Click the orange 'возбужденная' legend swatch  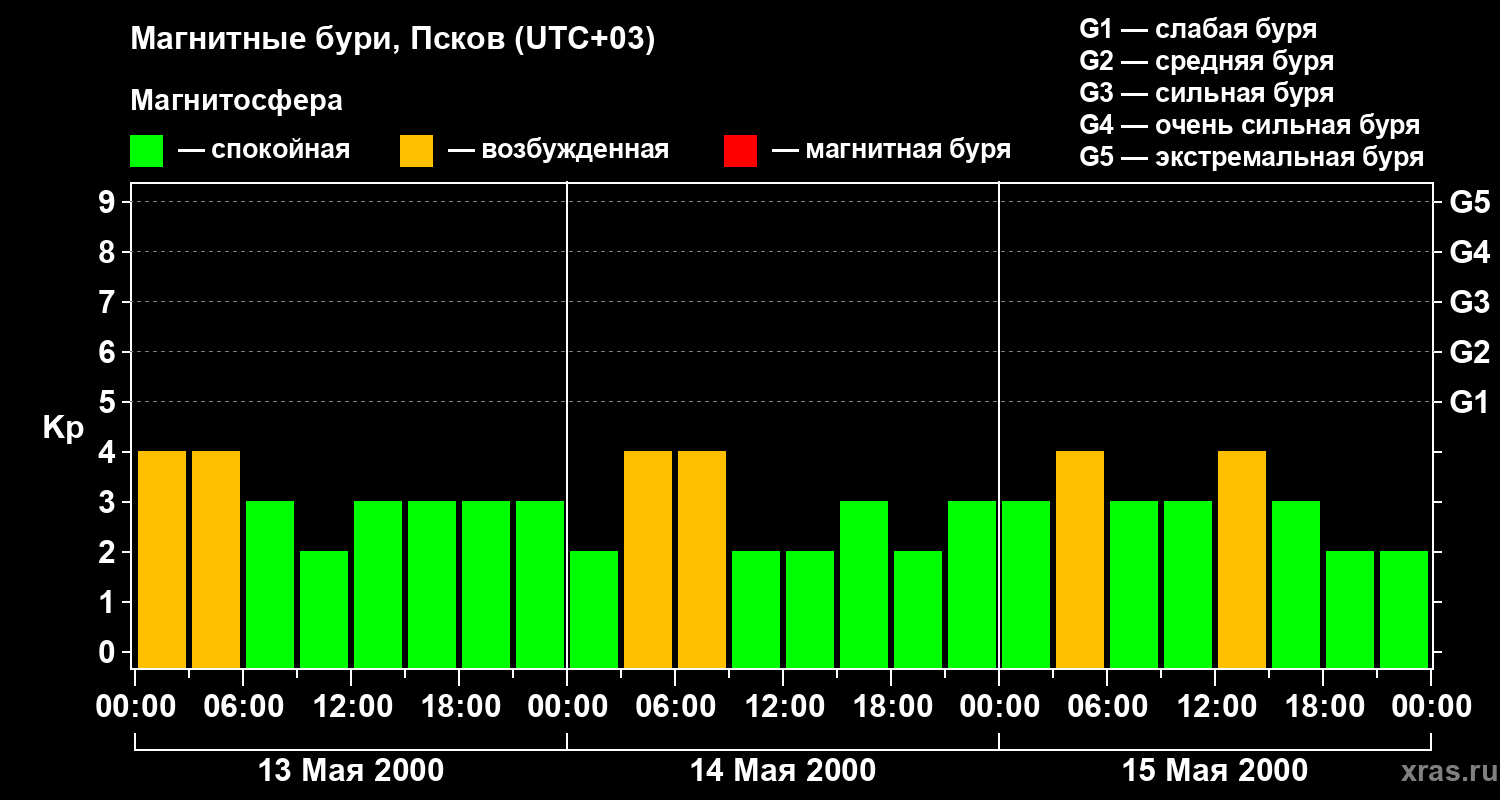pyautogui.click(x=416, y=151)
